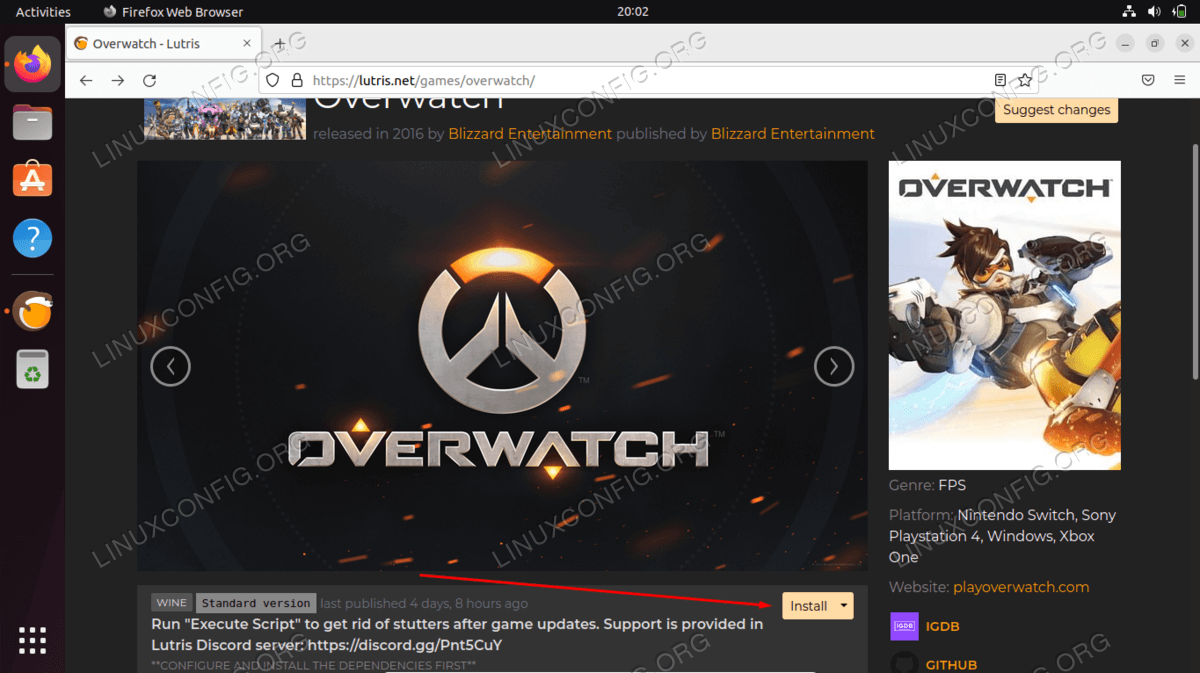
Task: Show Applications grid in the dock
Action: (33, 640)
